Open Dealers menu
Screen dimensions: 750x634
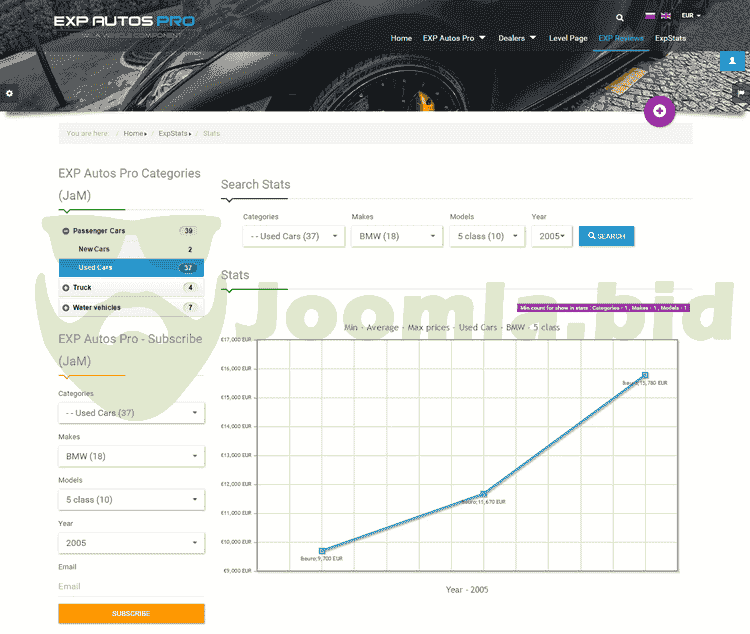pyautogui.click(x=517, y=38)
